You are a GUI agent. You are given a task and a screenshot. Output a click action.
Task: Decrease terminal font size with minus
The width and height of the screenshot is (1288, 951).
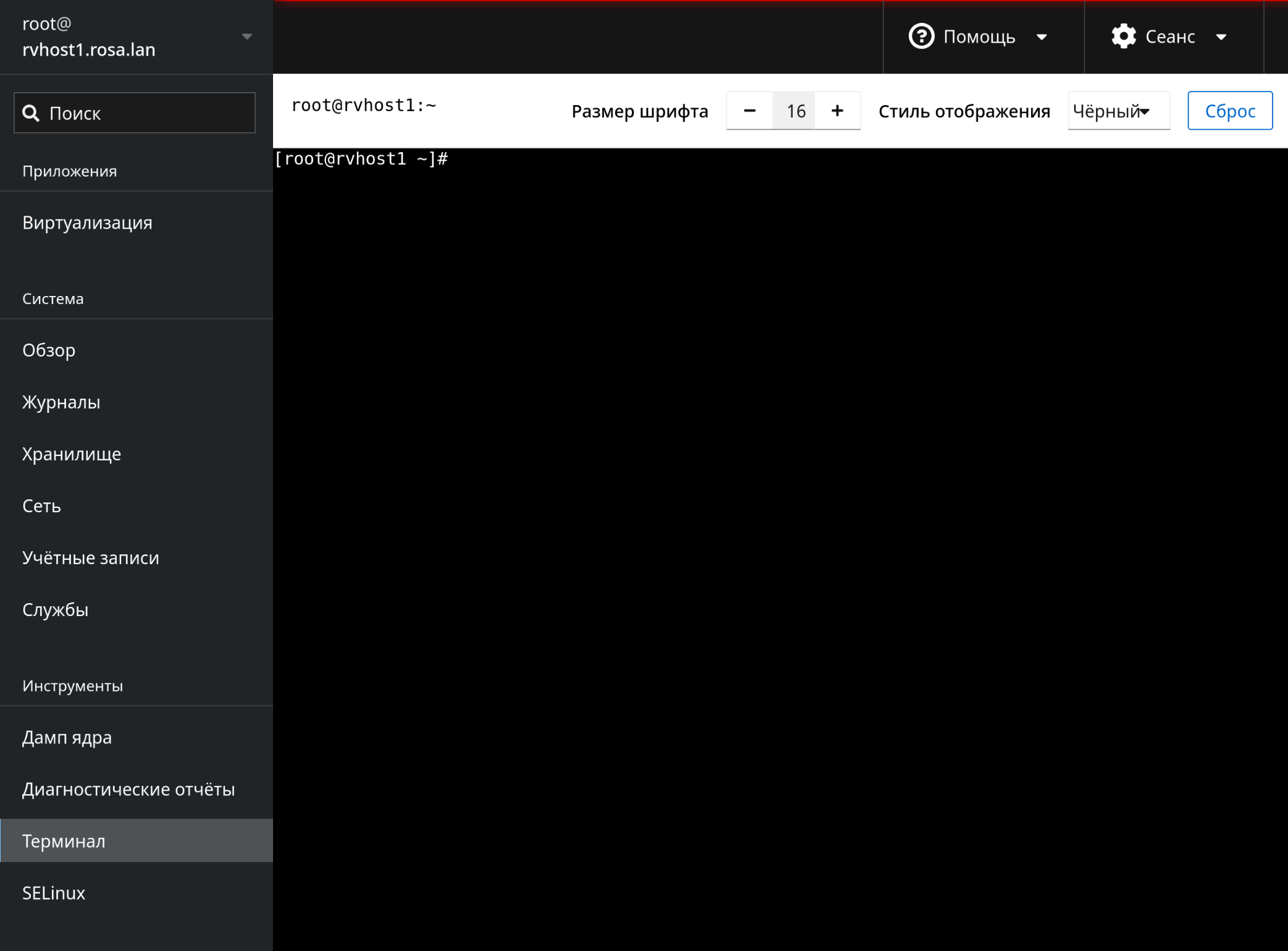tap(749, 111)
